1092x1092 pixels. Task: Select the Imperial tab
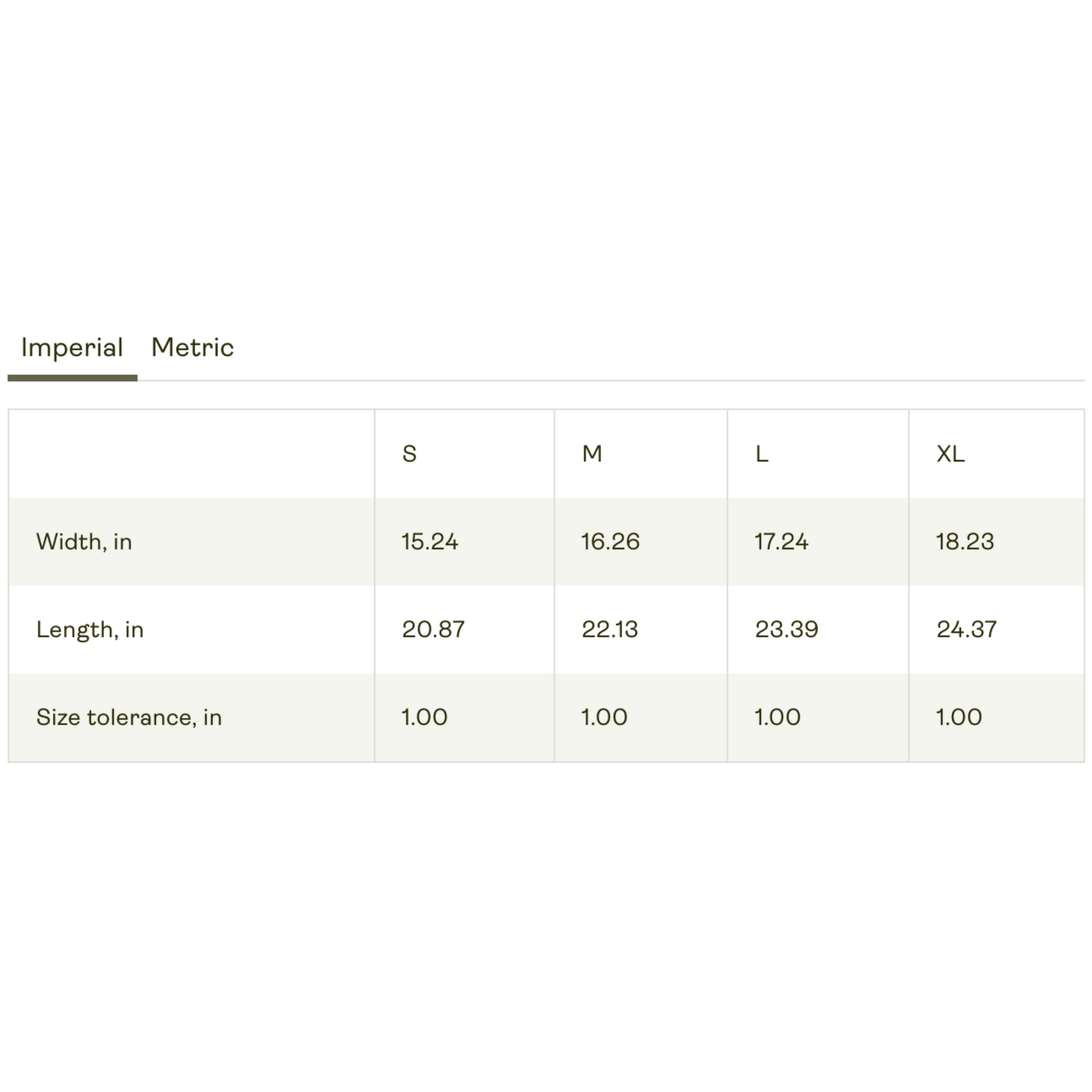pyautogui.click(x=72, y=348)
